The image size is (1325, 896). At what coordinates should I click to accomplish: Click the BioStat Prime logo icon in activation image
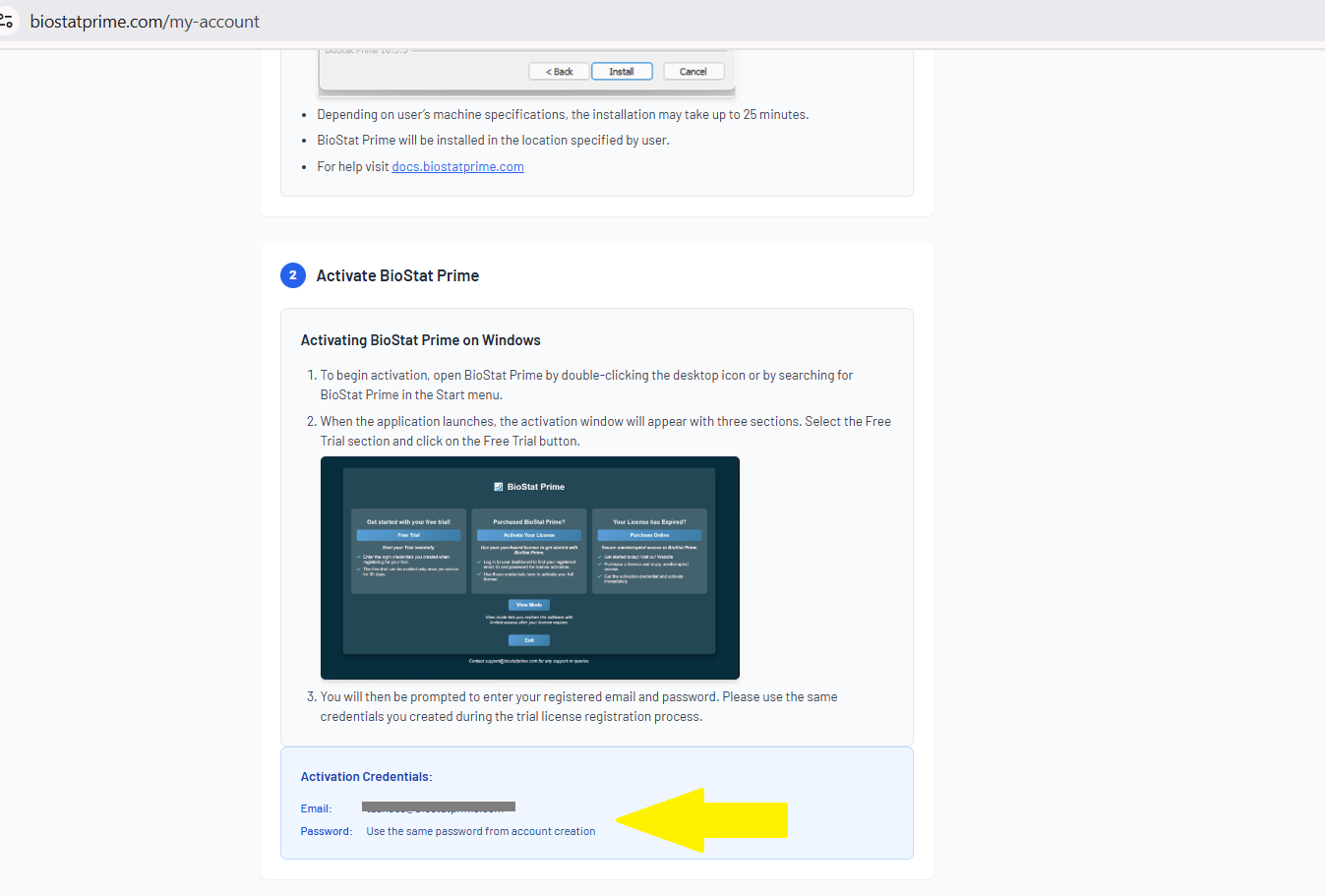[499, 487]
